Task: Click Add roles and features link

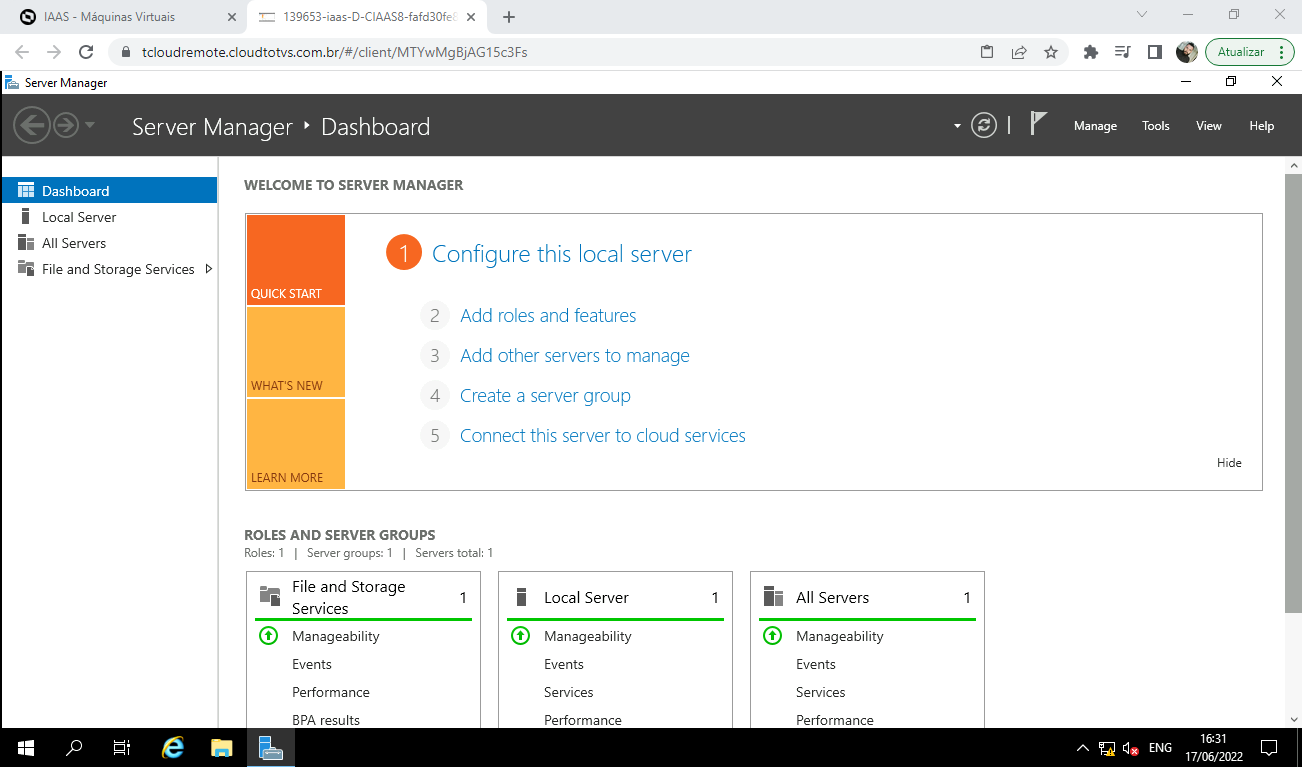Action: point(548,316)
